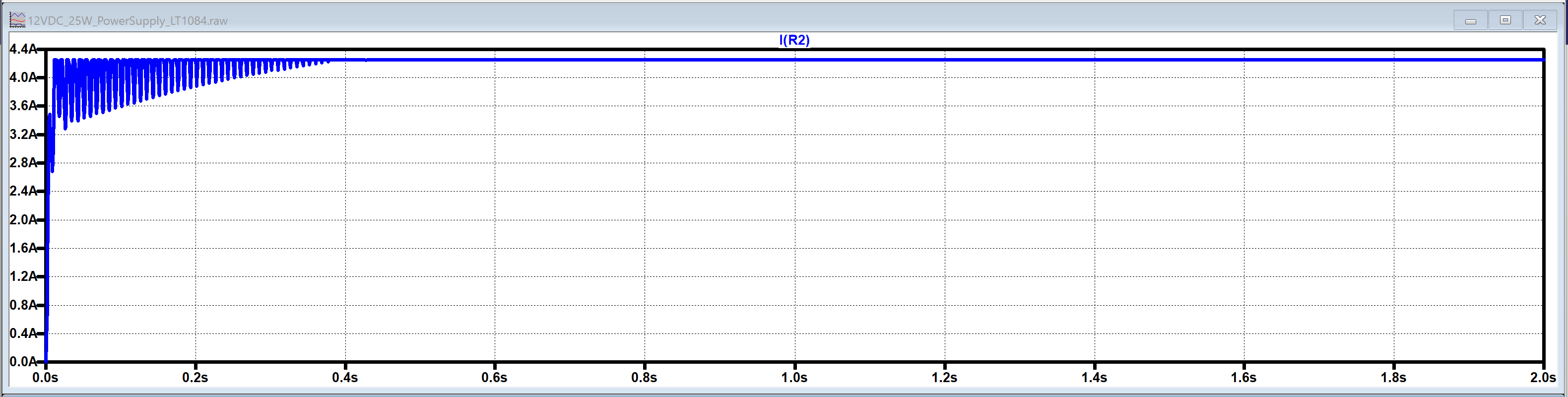Click the 2.0s horizontal axis label

(x=1542, y=378)
